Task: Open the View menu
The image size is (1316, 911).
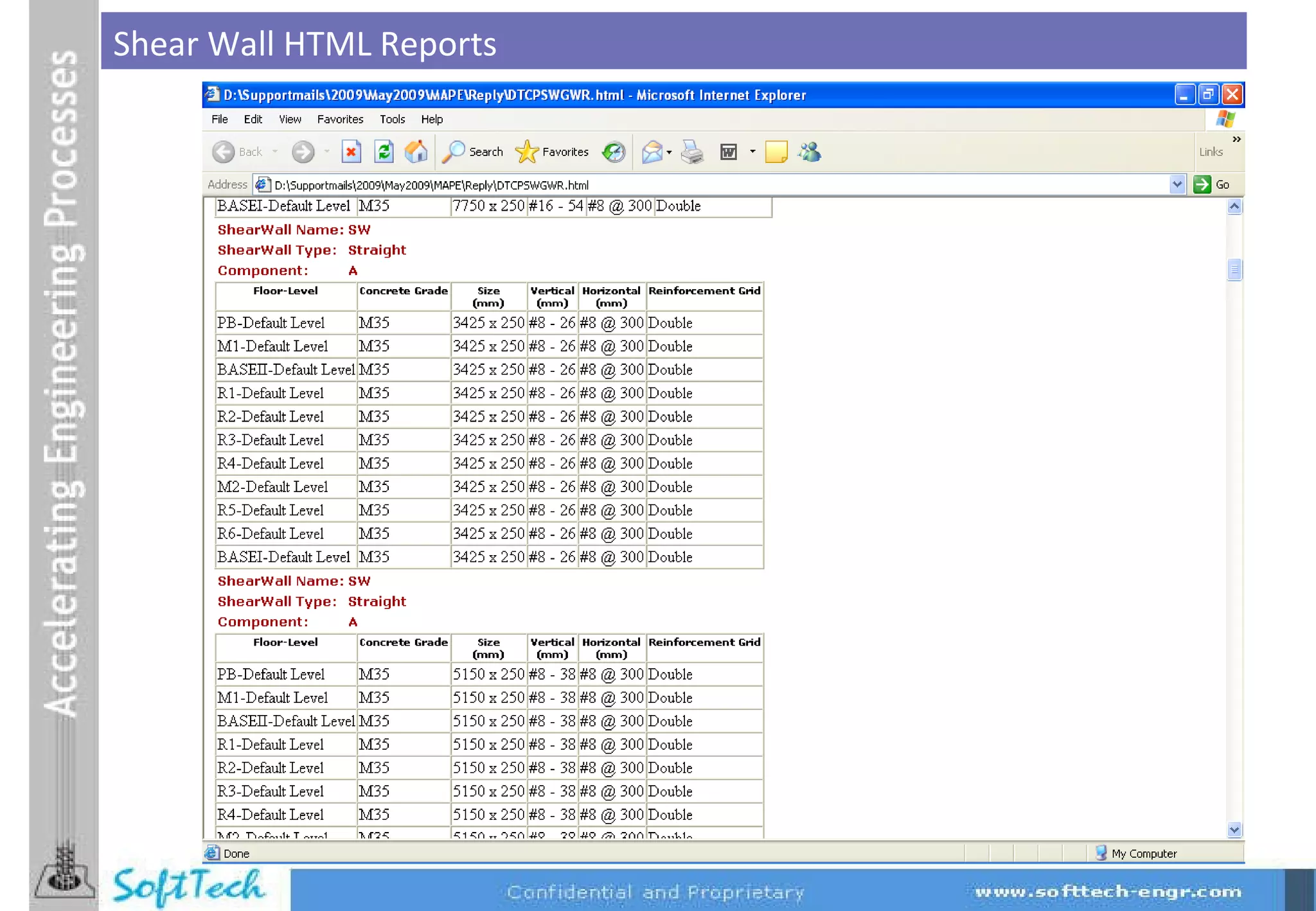Action: (x=290, y=119)
